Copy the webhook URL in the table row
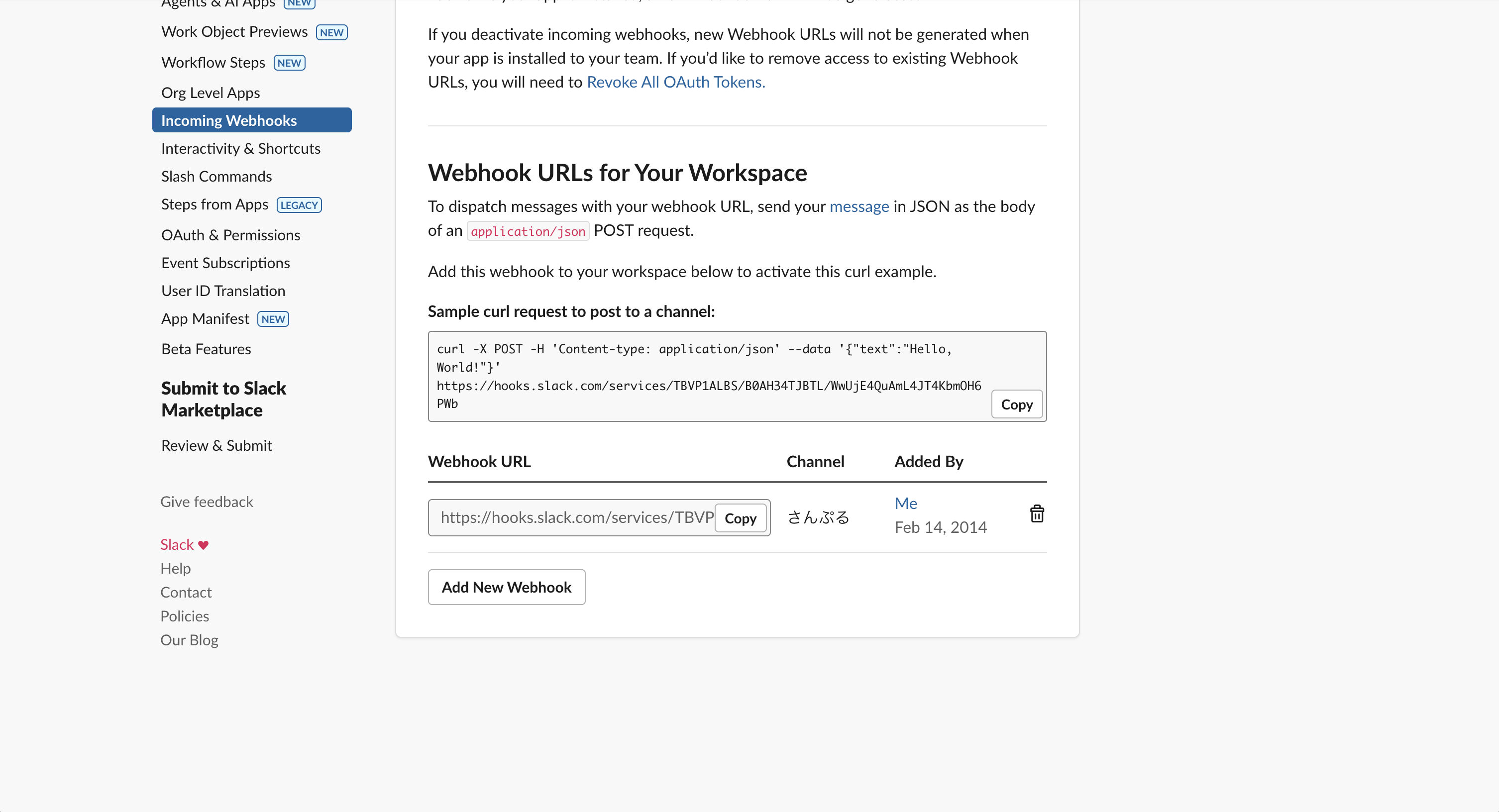1499x812 pixels. pos(741,517)
